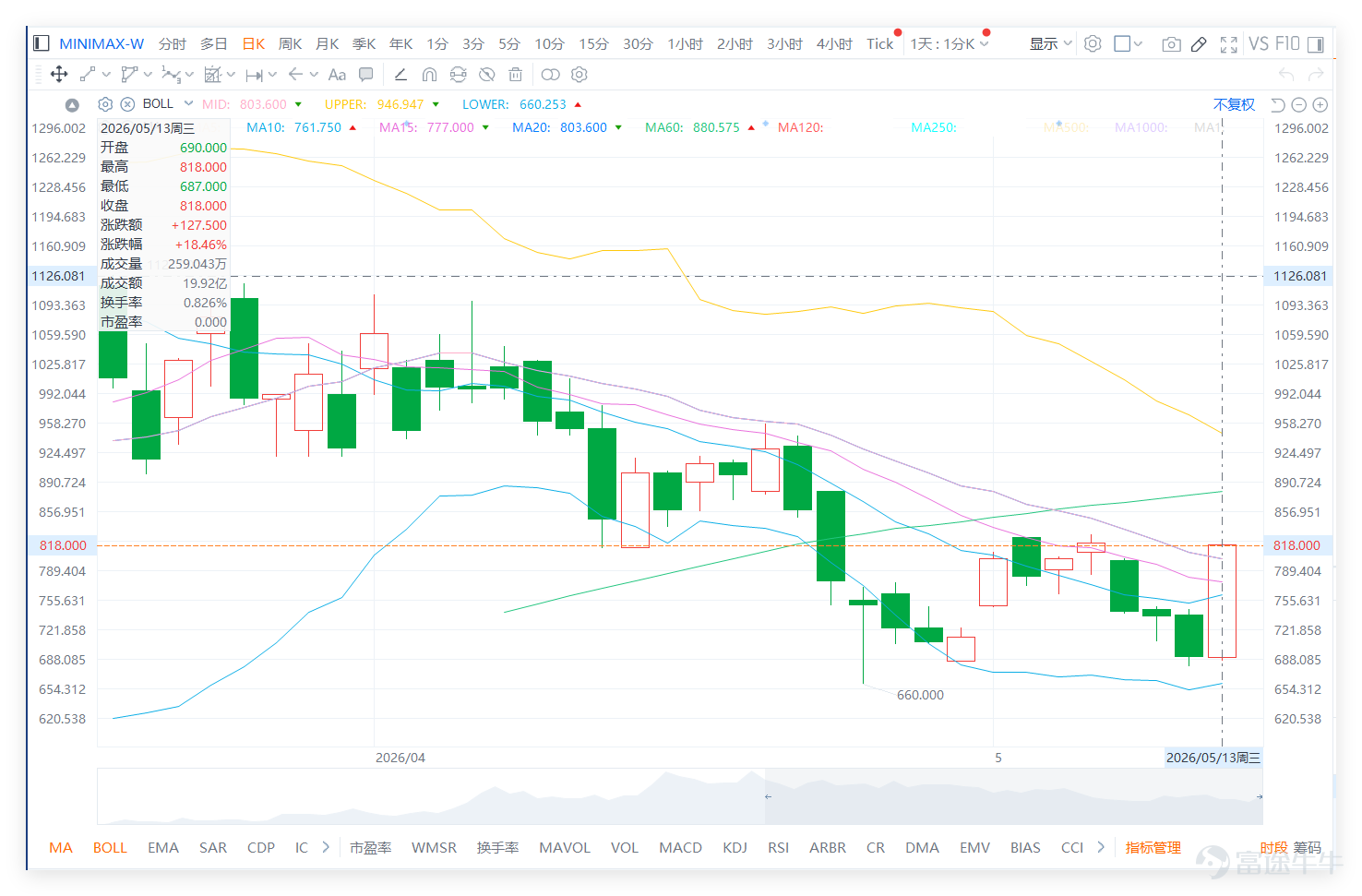Take a chart snapshot with camera icon
The height and width of the screenshot is (896, 1362).
coord(1171,44)
